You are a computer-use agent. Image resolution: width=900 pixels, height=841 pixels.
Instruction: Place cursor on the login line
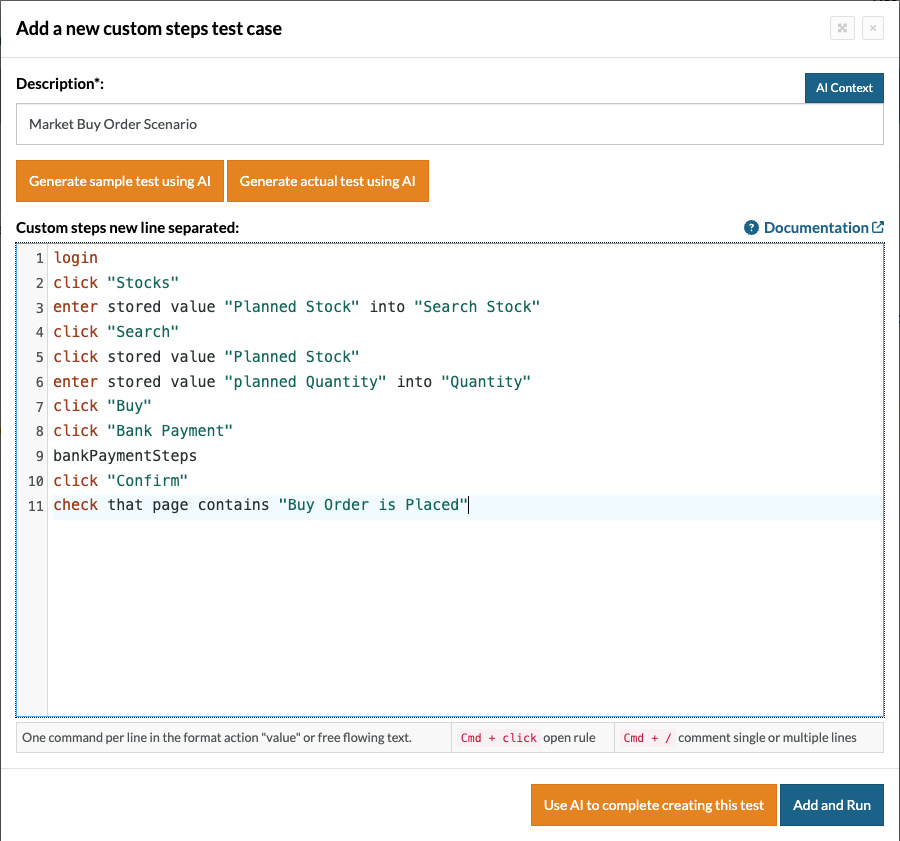[76, 258]
